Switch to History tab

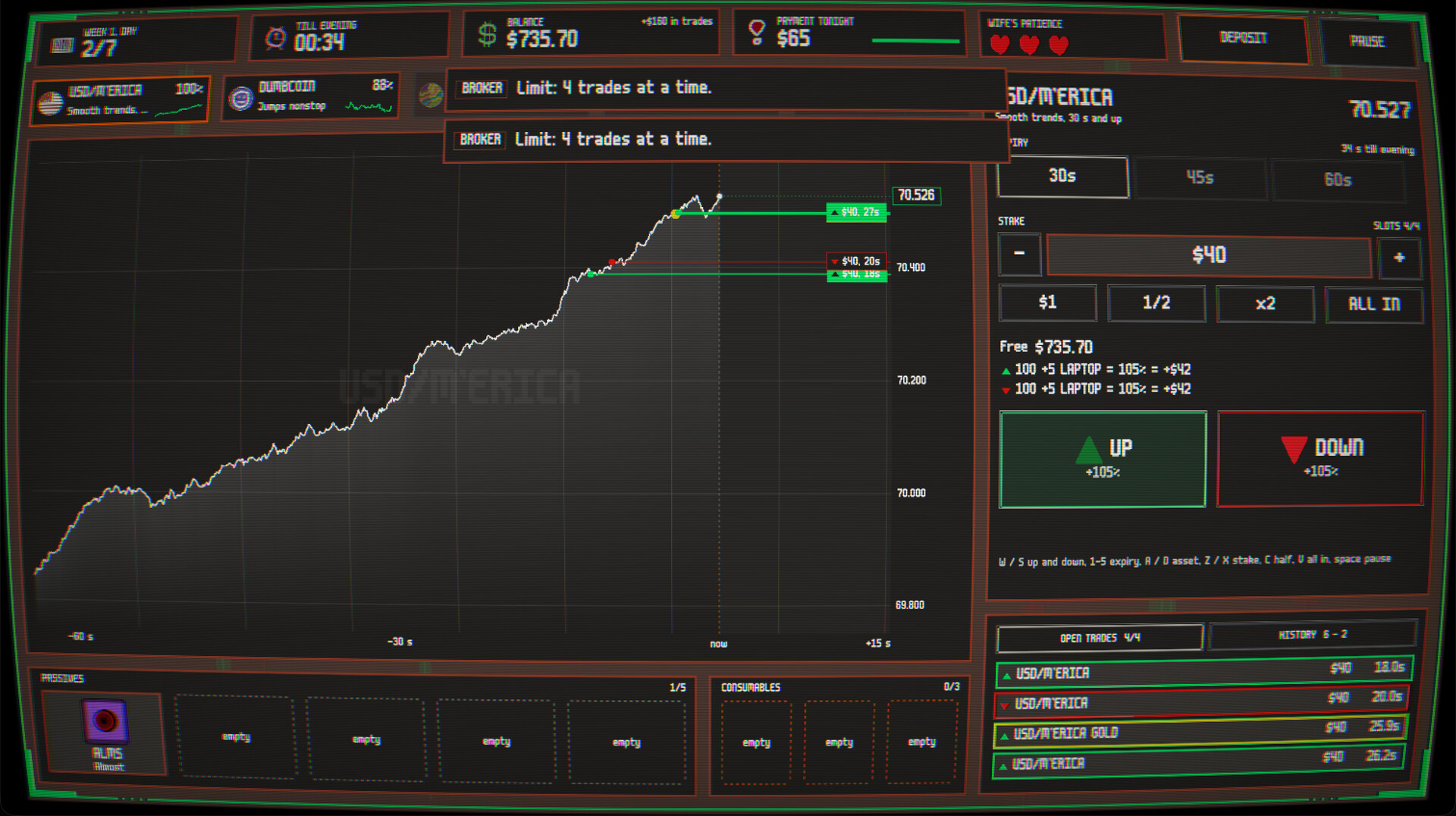[1312, 635]
